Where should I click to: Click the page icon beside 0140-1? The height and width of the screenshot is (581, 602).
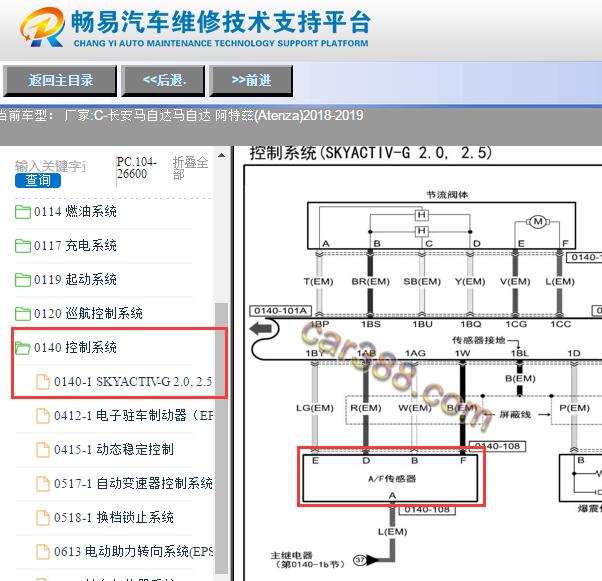tap(43, 382)
